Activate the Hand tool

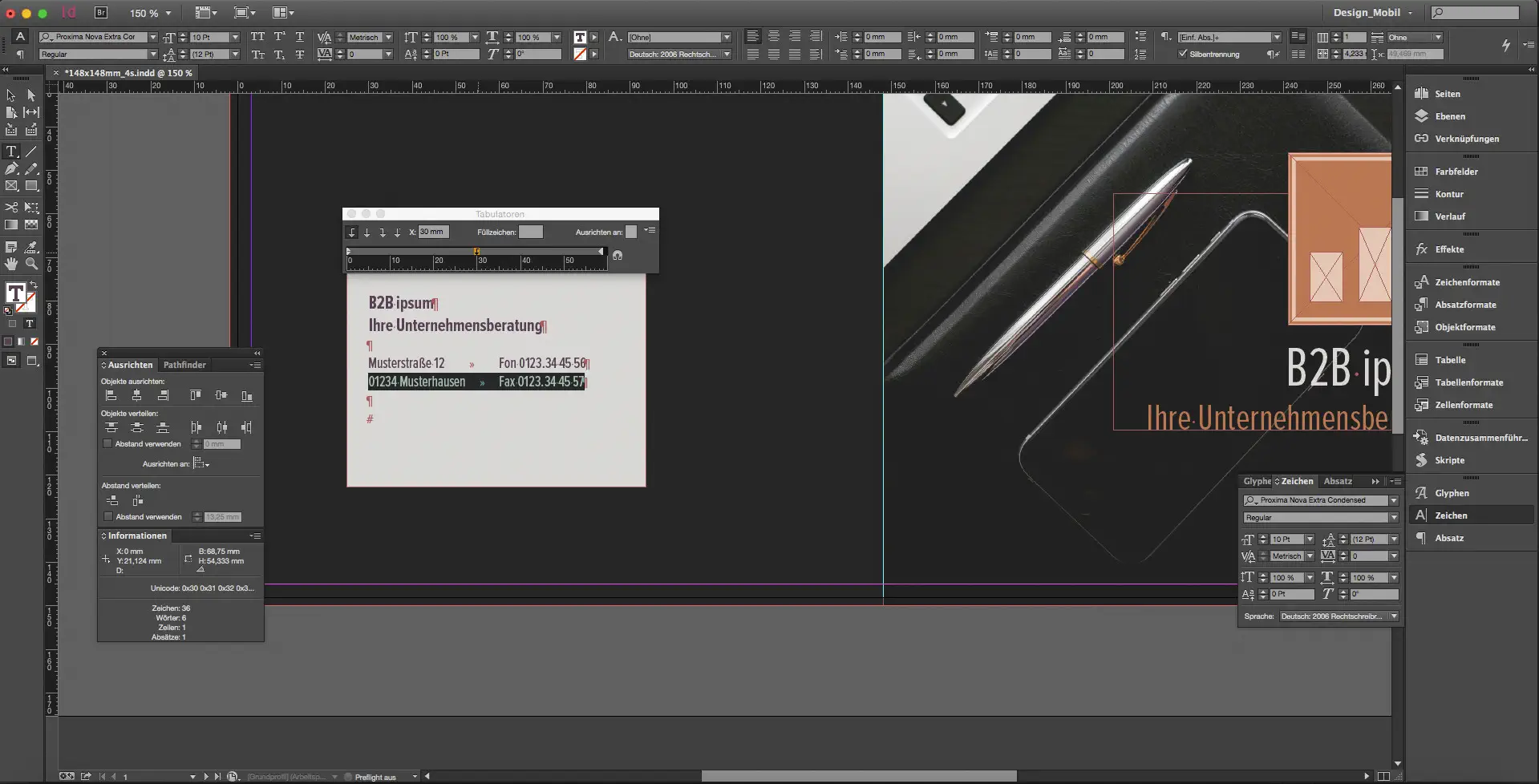(11, 264)
